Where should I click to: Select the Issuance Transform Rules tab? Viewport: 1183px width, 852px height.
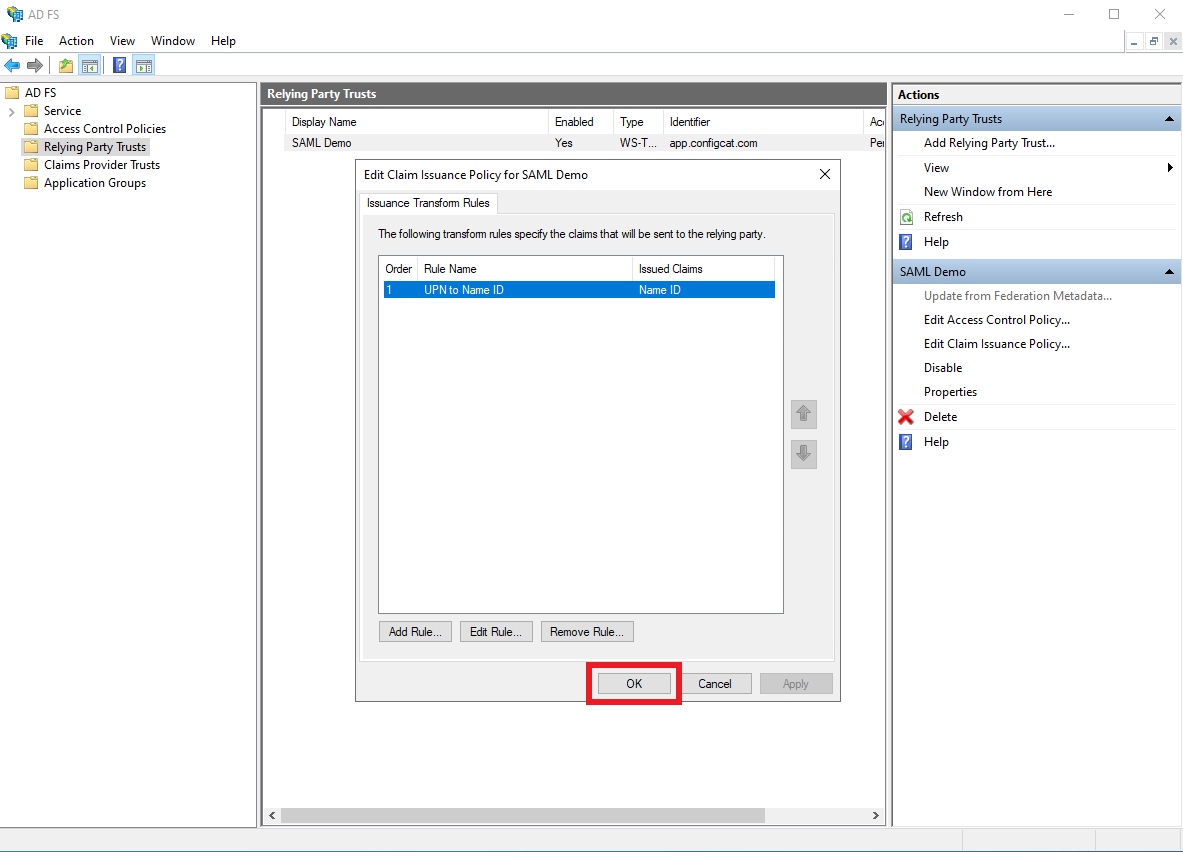(428, 203)
